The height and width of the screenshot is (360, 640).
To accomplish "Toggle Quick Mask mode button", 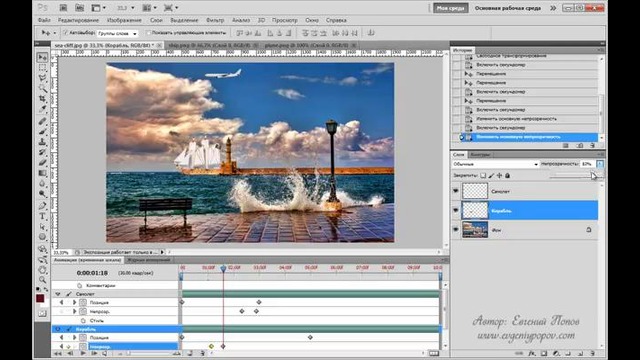I will point(42,313).
